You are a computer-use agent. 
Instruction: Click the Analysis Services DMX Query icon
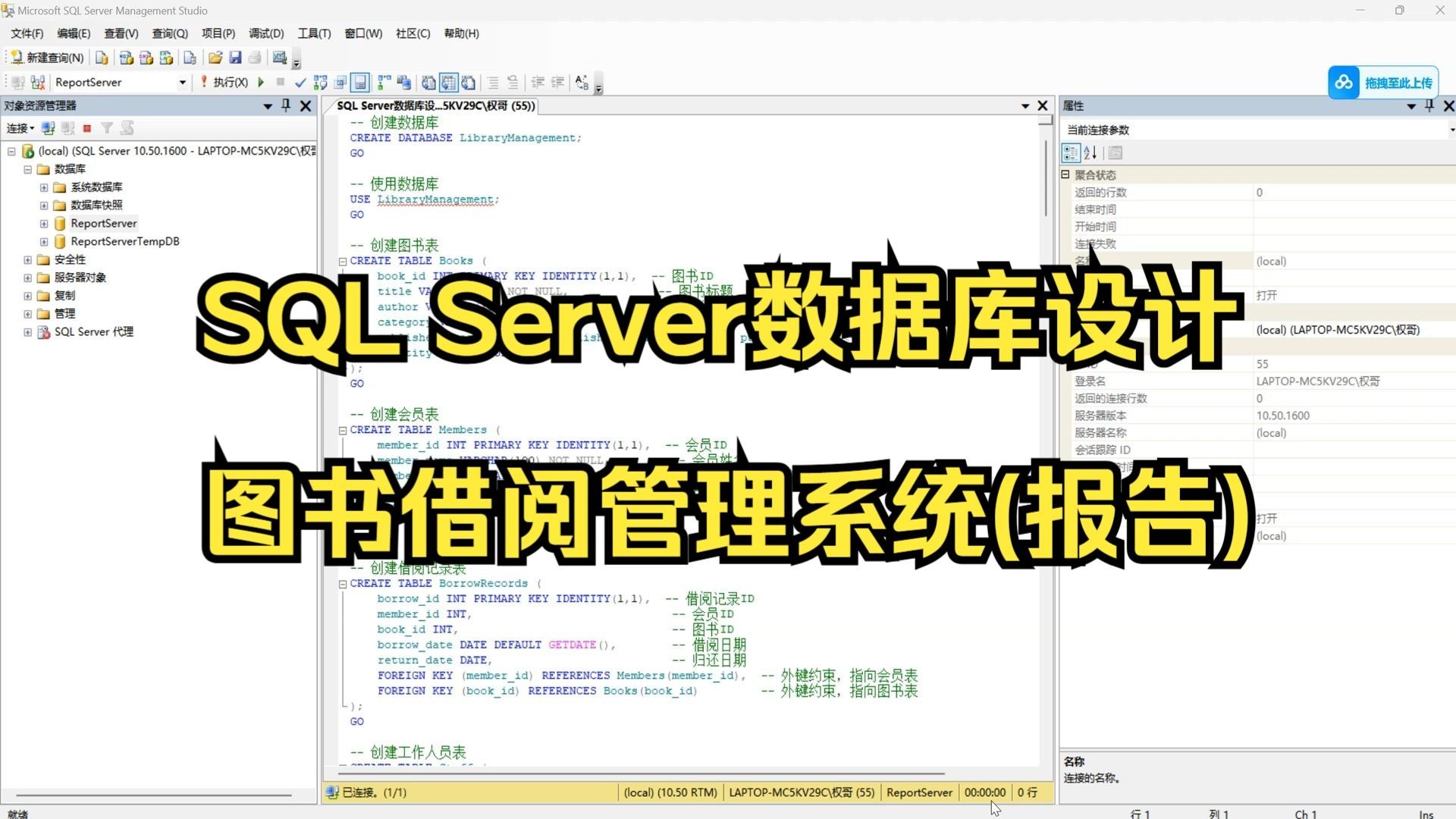coord(146,58)
